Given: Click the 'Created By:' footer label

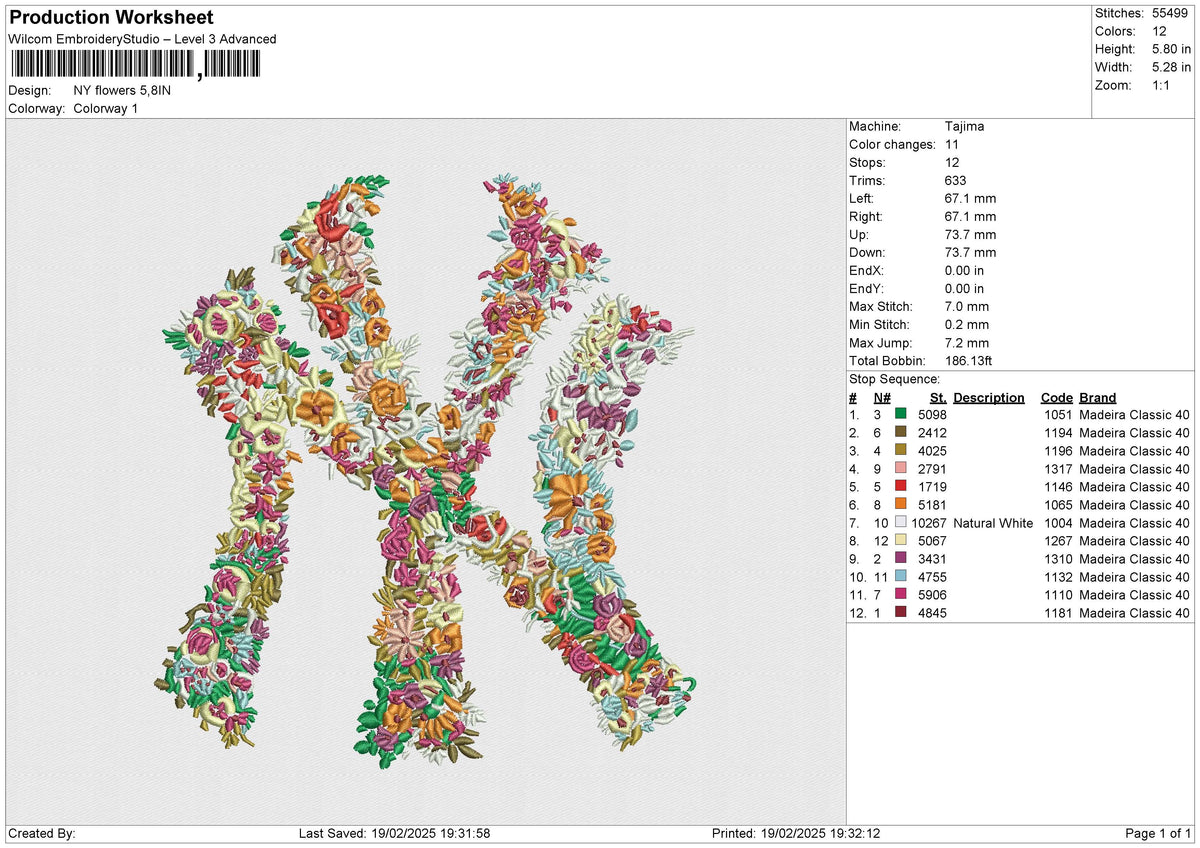Looking at the screenshot, I should click(42, 833).
